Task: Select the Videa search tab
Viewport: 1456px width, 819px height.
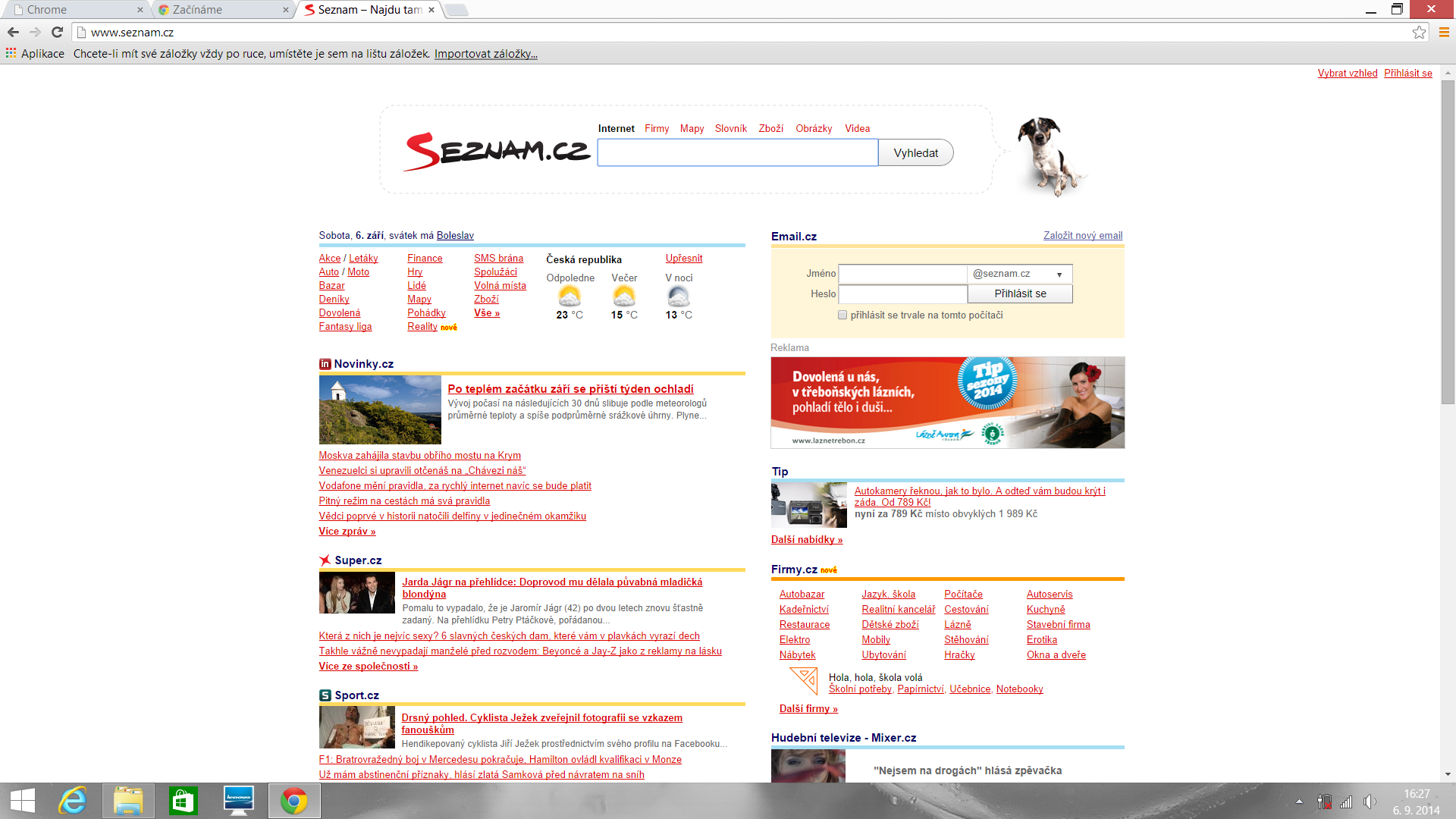Action: coord(858,129)
